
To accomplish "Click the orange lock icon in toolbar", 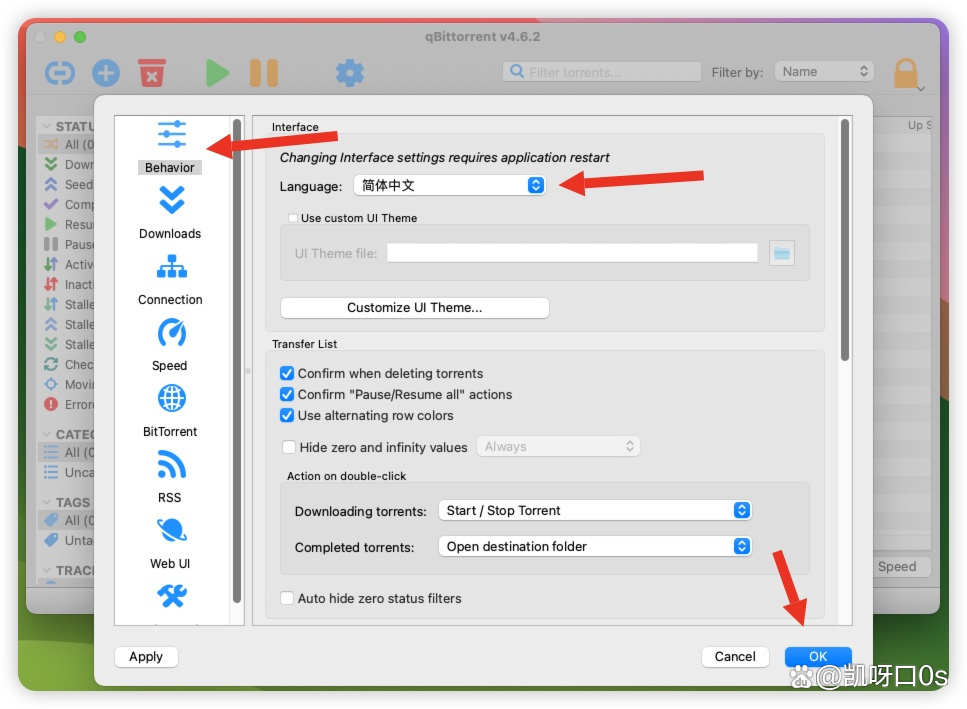I will tap(906, 73).
